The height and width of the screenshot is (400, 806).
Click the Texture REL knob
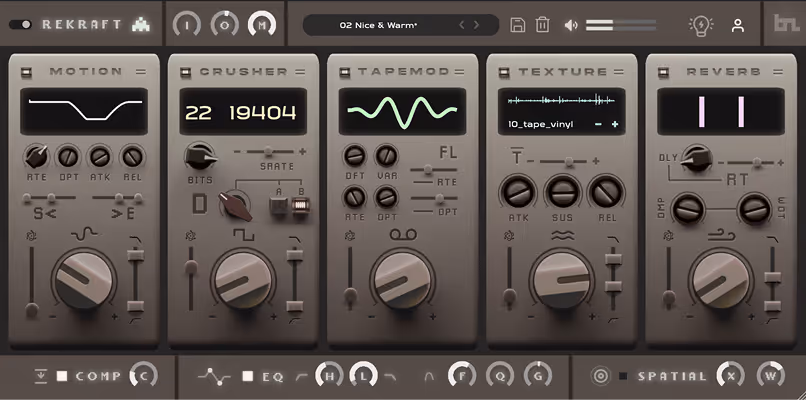click(607, 192)
